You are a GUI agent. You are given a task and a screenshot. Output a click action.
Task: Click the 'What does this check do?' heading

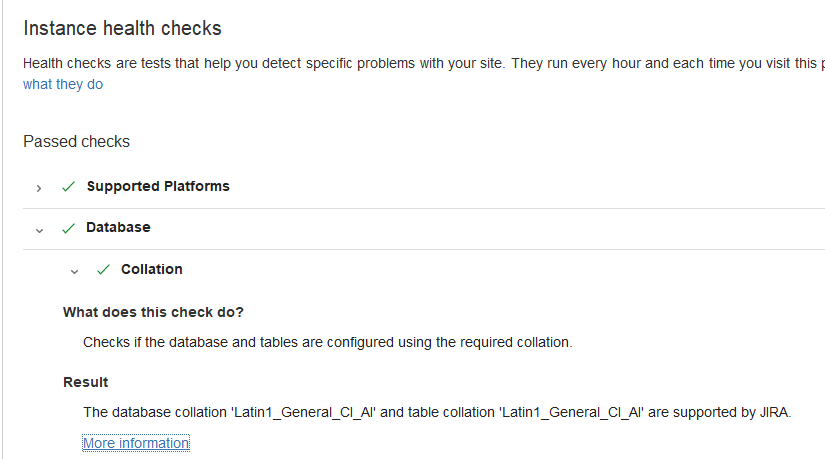point(153,312)
